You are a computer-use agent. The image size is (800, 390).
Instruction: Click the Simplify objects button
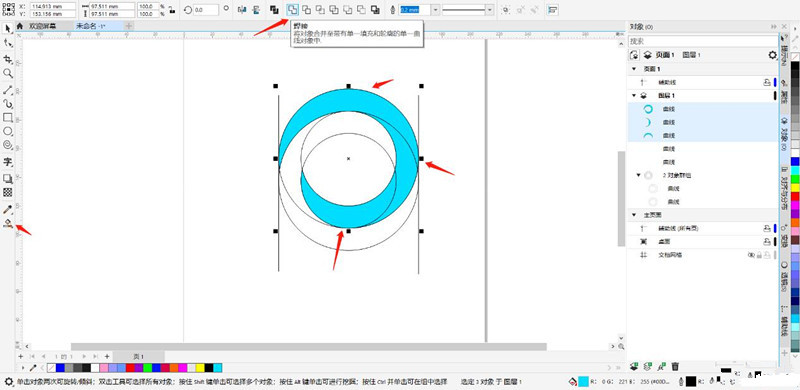pos(334,10)
